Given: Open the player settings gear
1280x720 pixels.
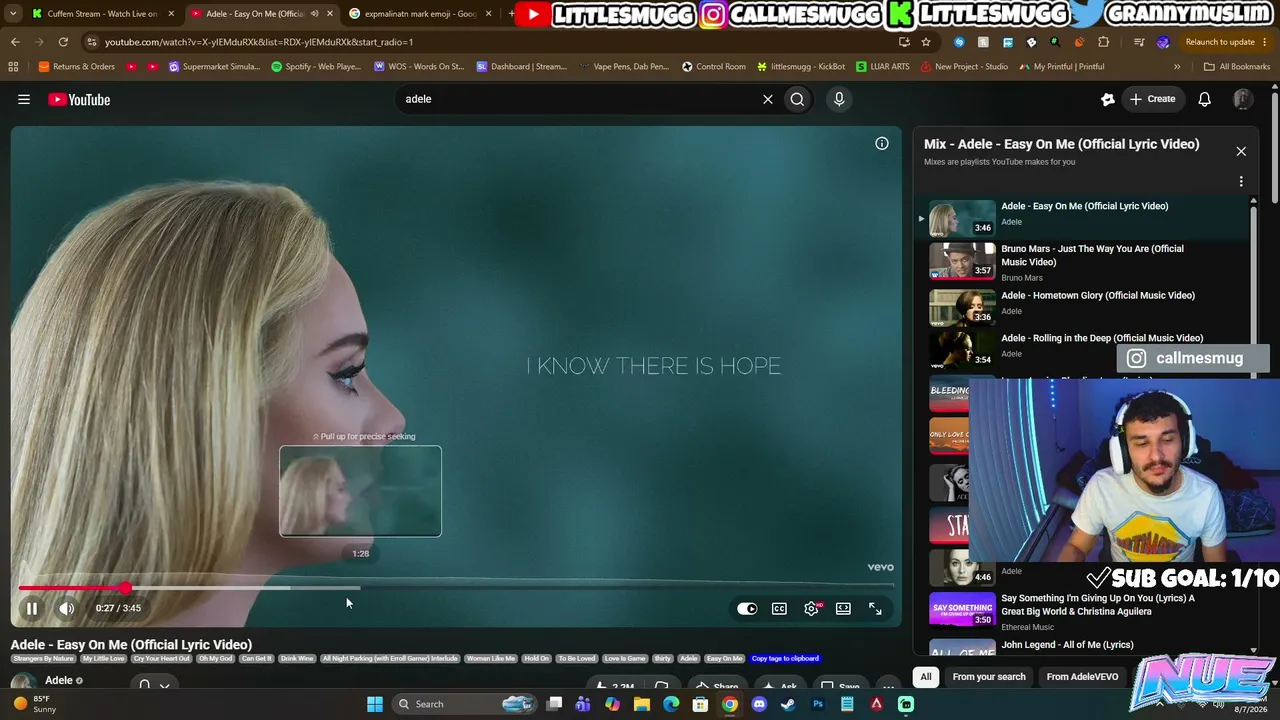Looking at the screenshot, I should (x=812, y=608).
